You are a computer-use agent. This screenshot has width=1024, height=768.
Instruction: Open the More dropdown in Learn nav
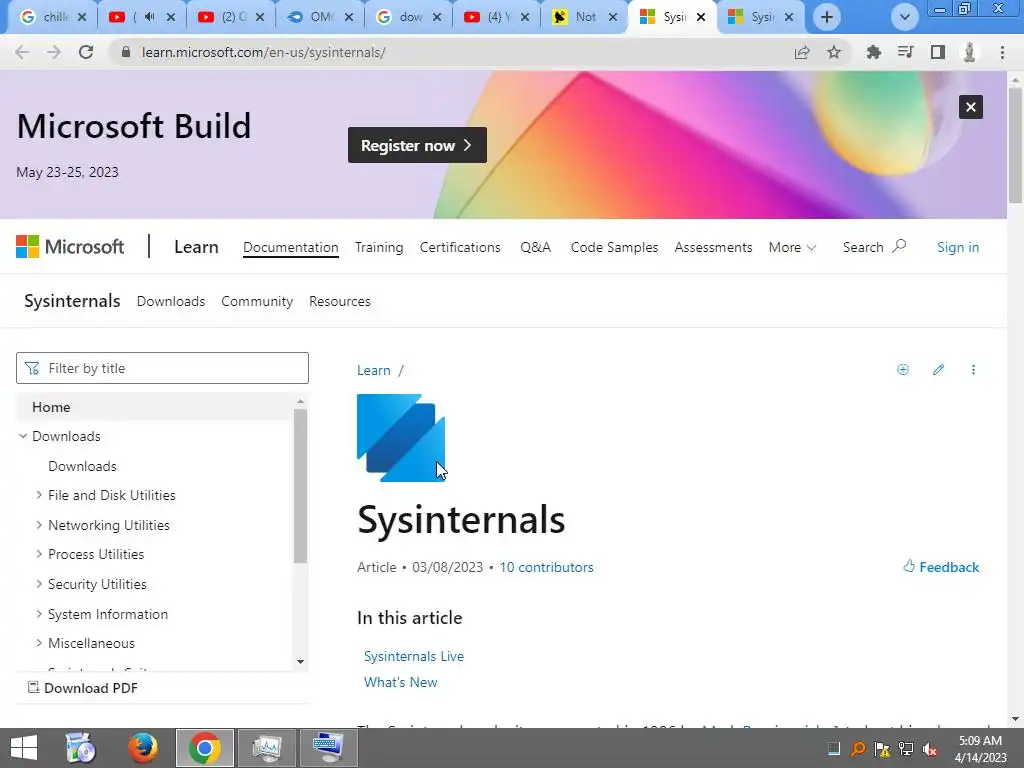[792, 247]
